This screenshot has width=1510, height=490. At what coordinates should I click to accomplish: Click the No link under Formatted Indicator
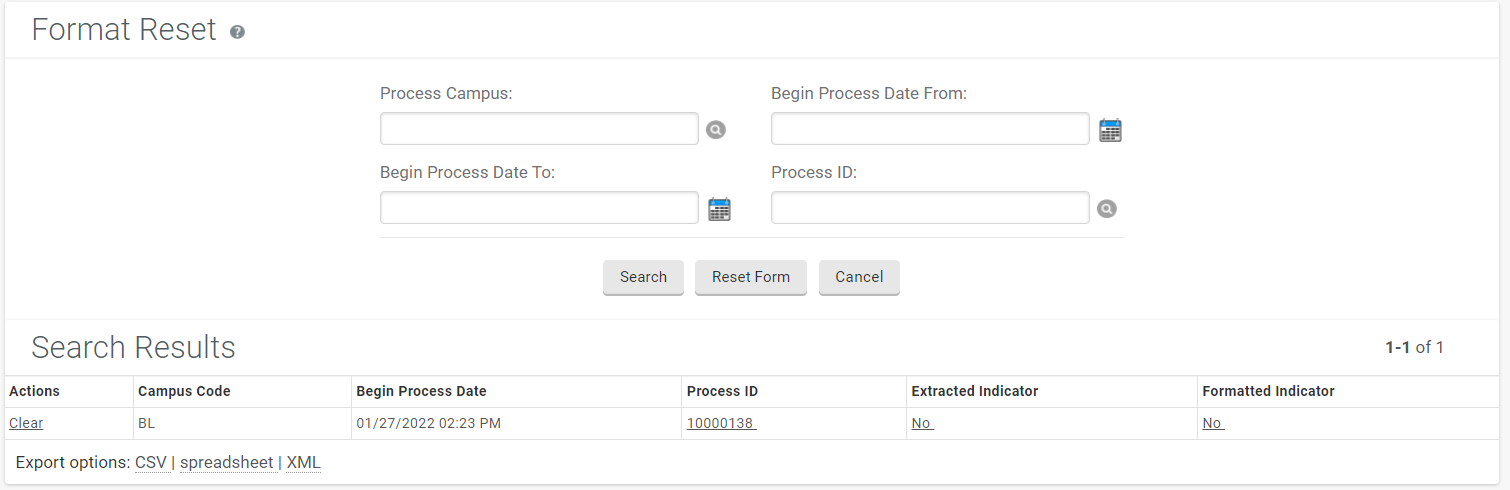1212,423
